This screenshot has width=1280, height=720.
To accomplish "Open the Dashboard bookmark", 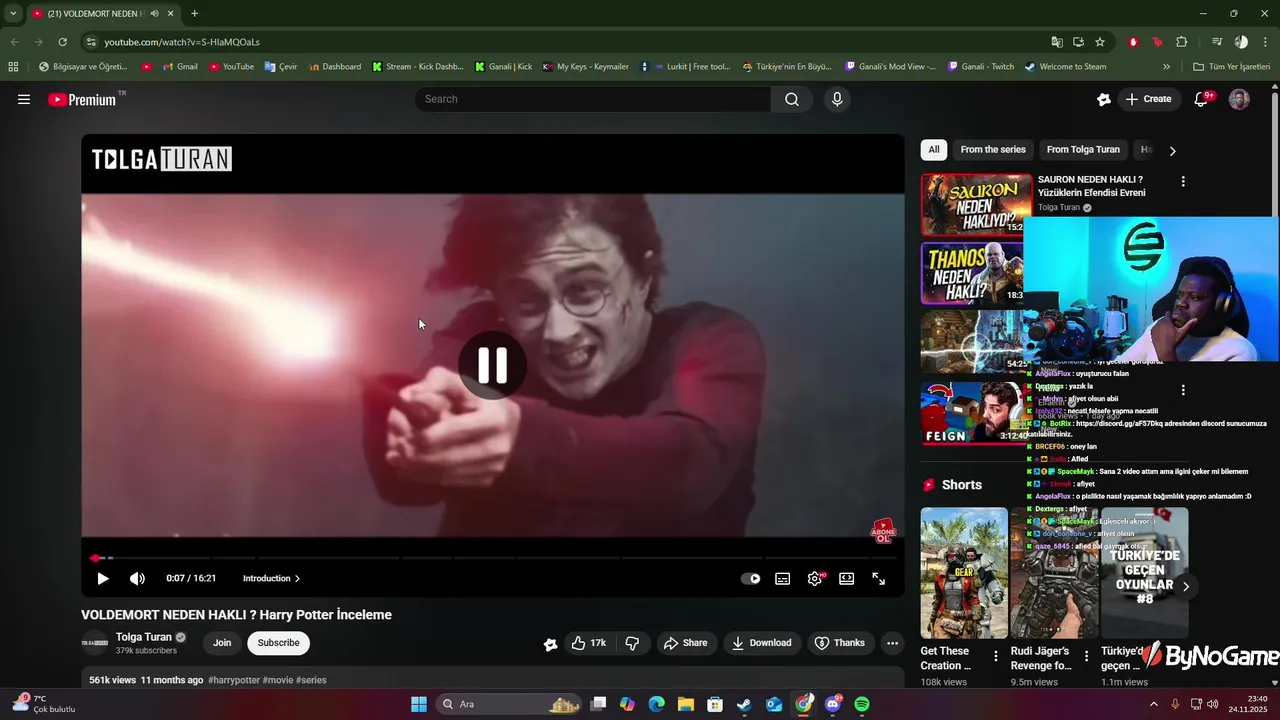I will [334, 67].
